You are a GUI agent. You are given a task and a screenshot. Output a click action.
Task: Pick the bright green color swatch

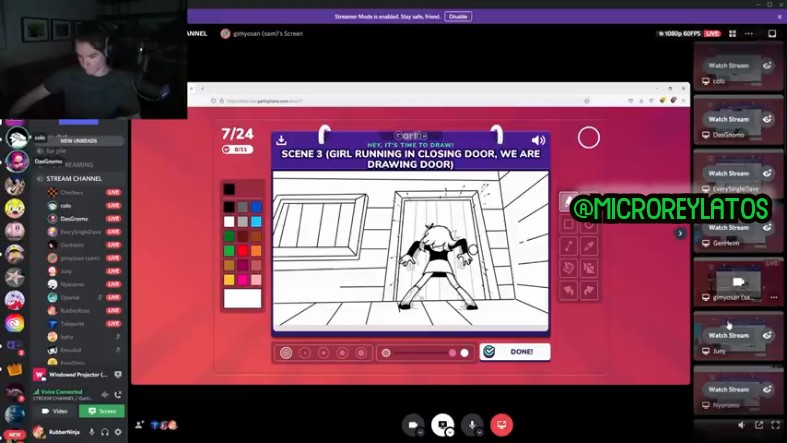[x=229, y=250]
